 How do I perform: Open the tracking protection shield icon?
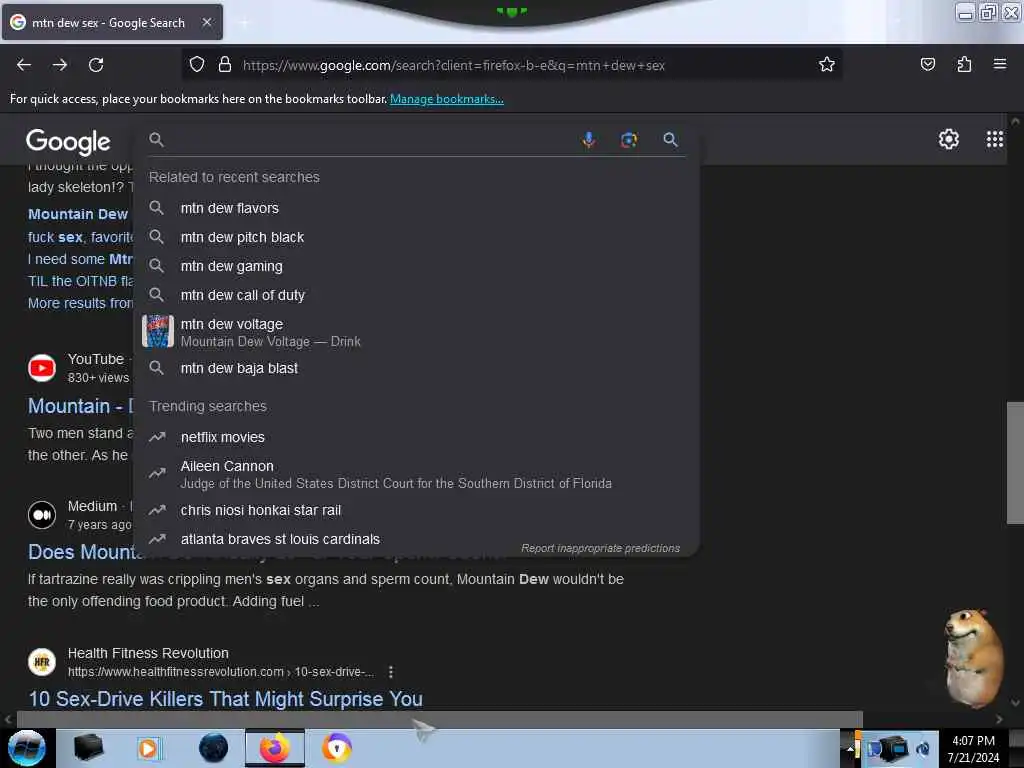(197, 65)
